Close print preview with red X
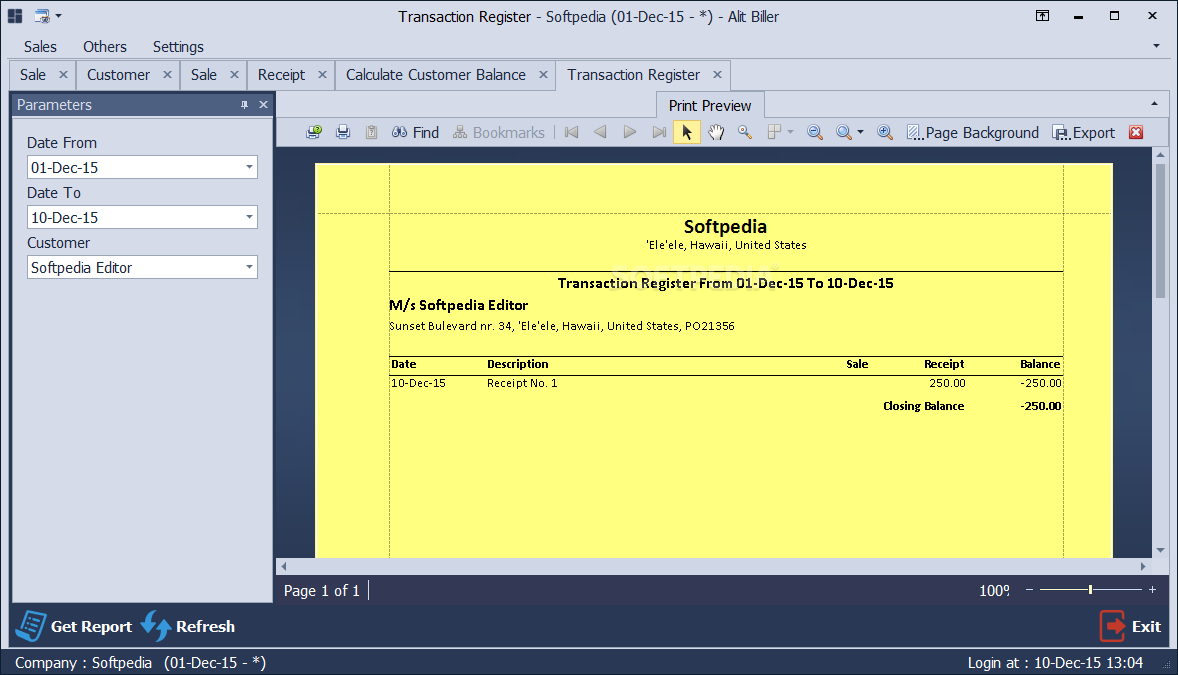 [1136, 132]
